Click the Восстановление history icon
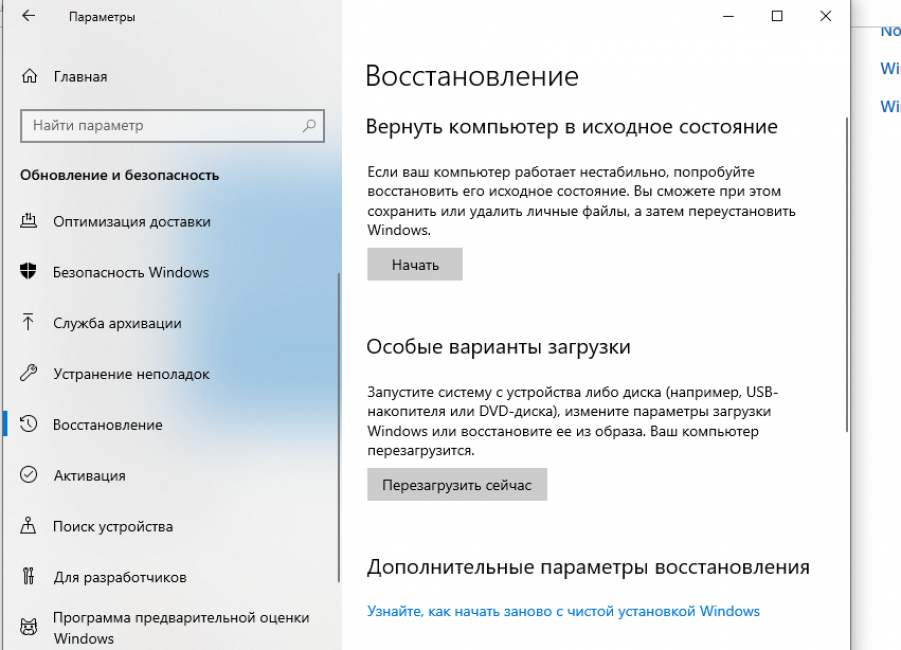901x650 pixels. pos(28,424)
